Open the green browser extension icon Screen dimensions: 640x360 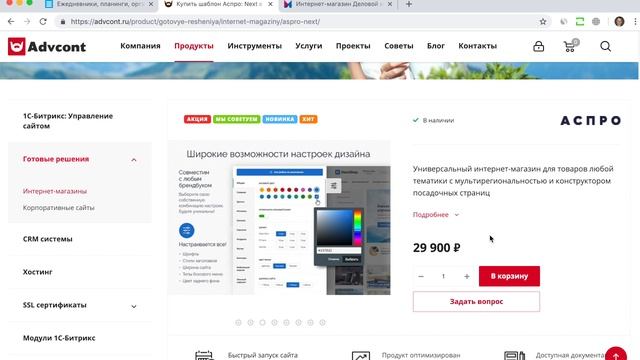click(x=580, y=22)
